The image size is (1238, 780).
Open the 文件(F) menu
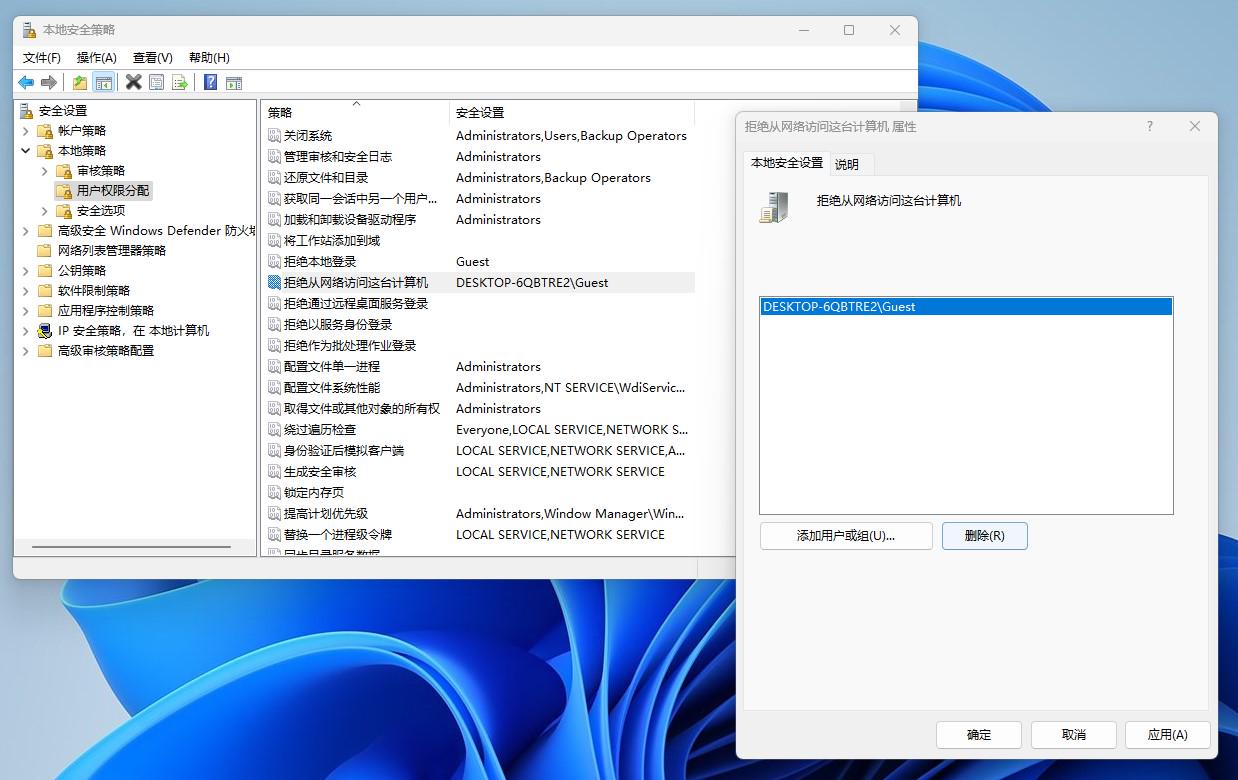click(40, 57)
